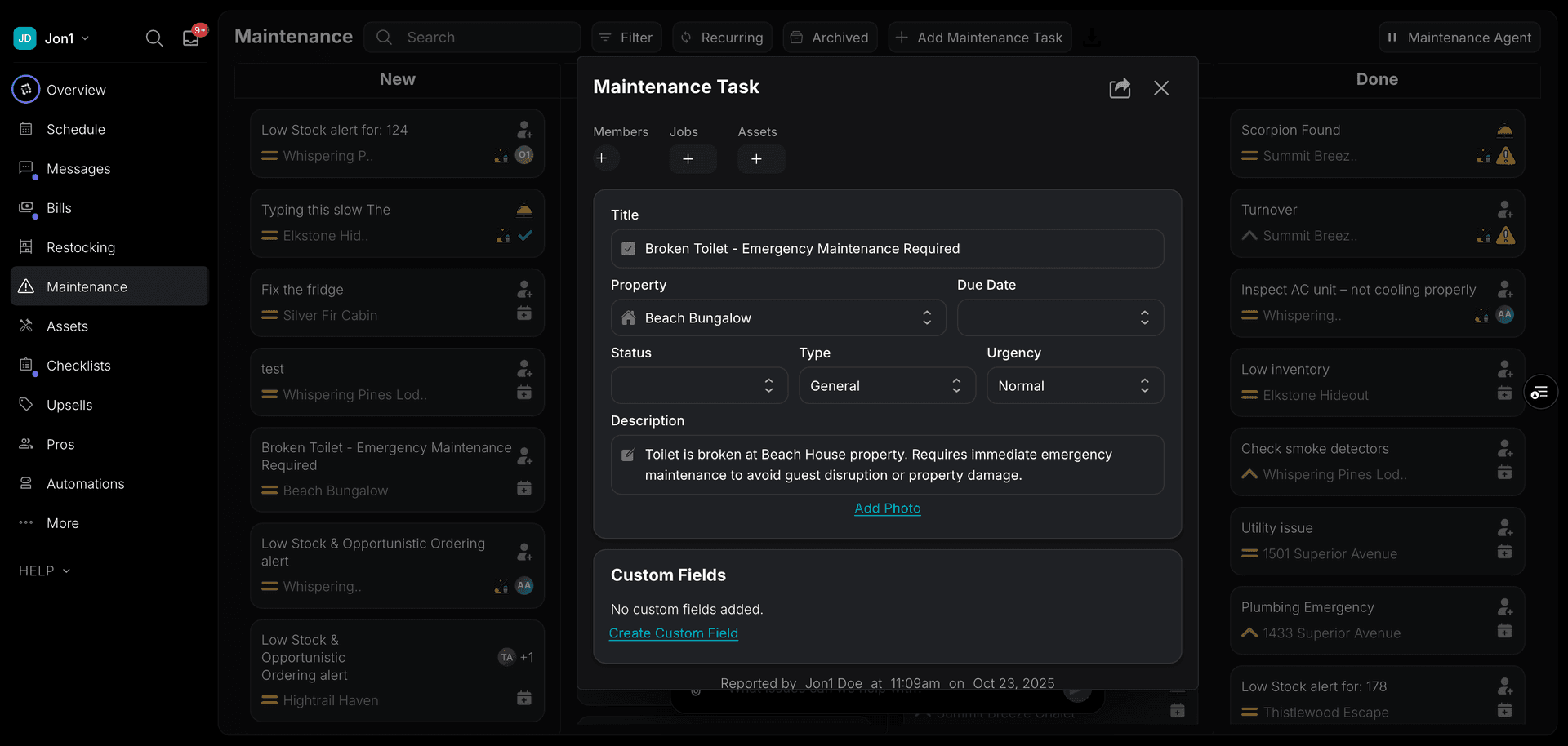Click the Create Custom Field link
This screenshot has height=746, width=1568.
click(673, 633)
